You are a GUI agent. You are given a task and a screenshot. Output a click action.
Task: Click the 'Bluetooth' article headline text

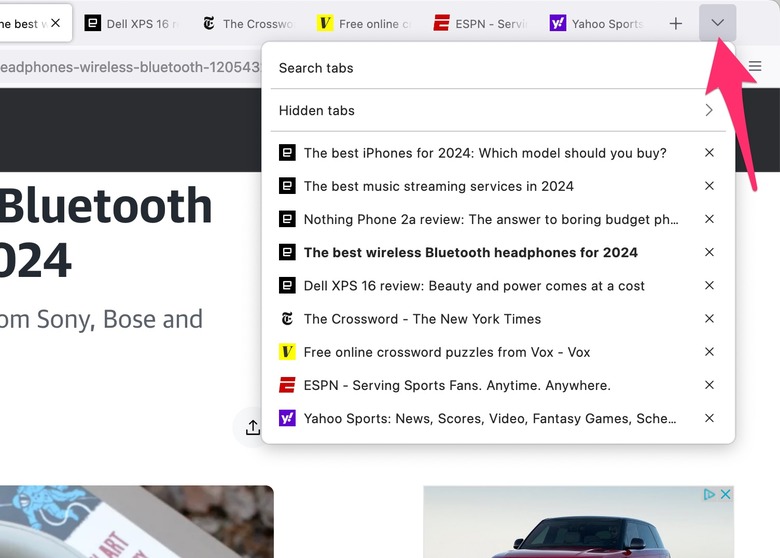coord(106,205)
